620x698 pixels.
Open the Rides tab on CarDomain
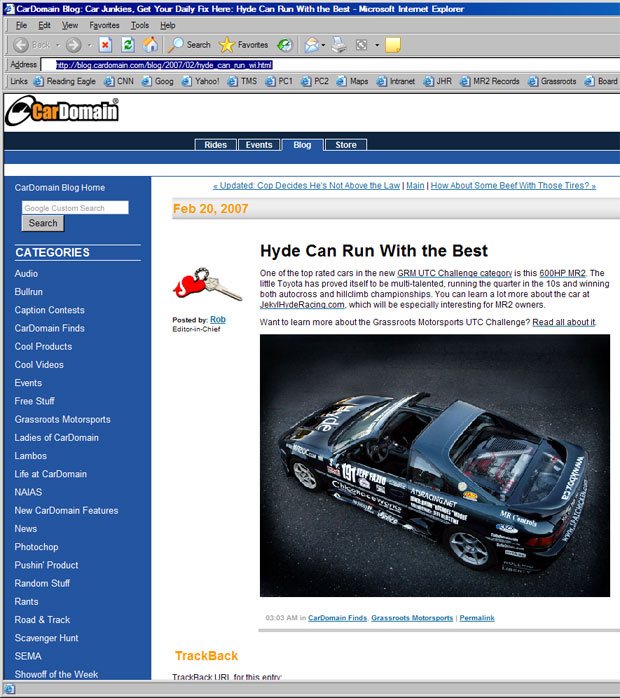[x=215, y=145]
